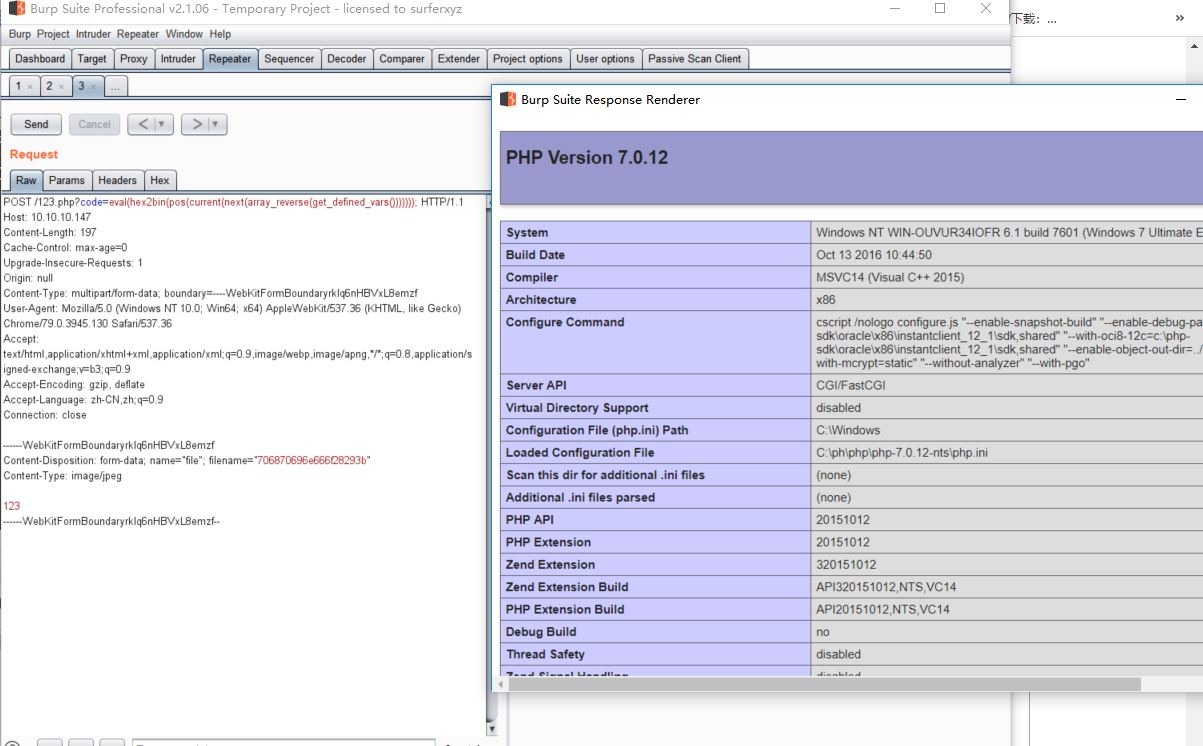
Task: Switch to the Proxy tab
Action: click(x=134, y=59)
